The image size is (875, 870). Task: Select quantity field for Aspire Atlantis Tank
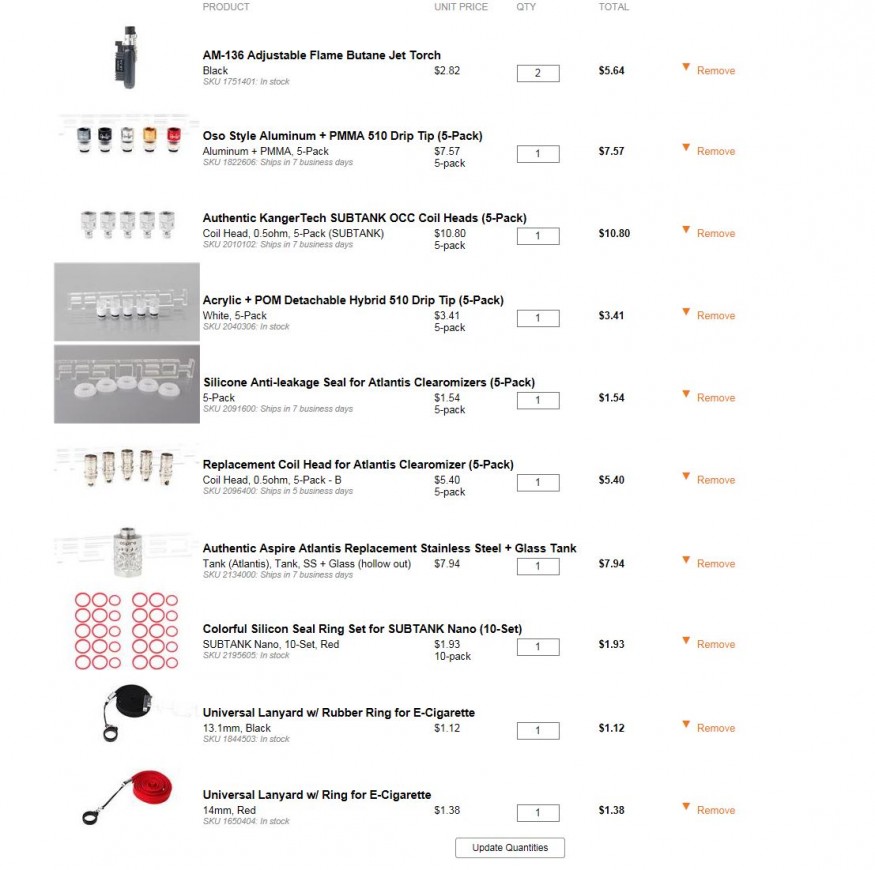(538, 566)
